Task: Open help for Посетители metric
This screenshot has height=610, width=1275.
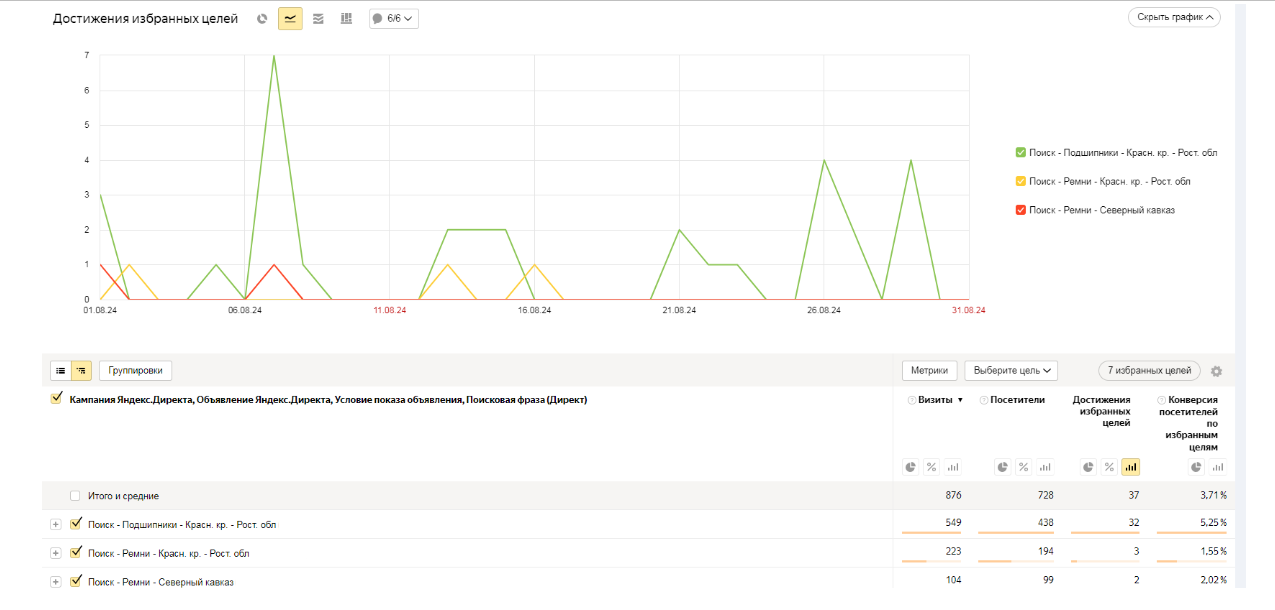Action: pos(983,400)
